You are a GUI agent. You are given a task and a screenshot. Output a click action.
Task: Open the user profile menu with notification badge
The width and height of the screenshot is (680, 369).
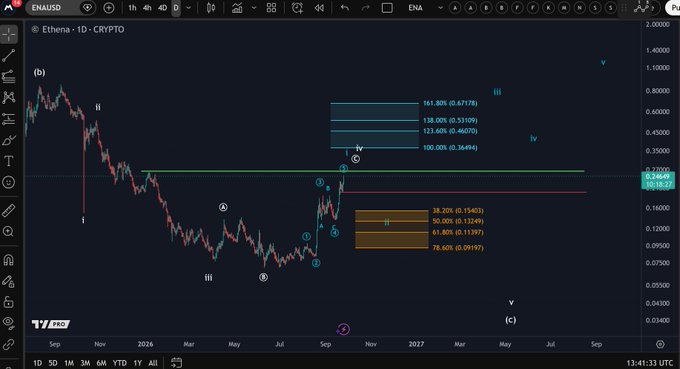click(10, 7)
